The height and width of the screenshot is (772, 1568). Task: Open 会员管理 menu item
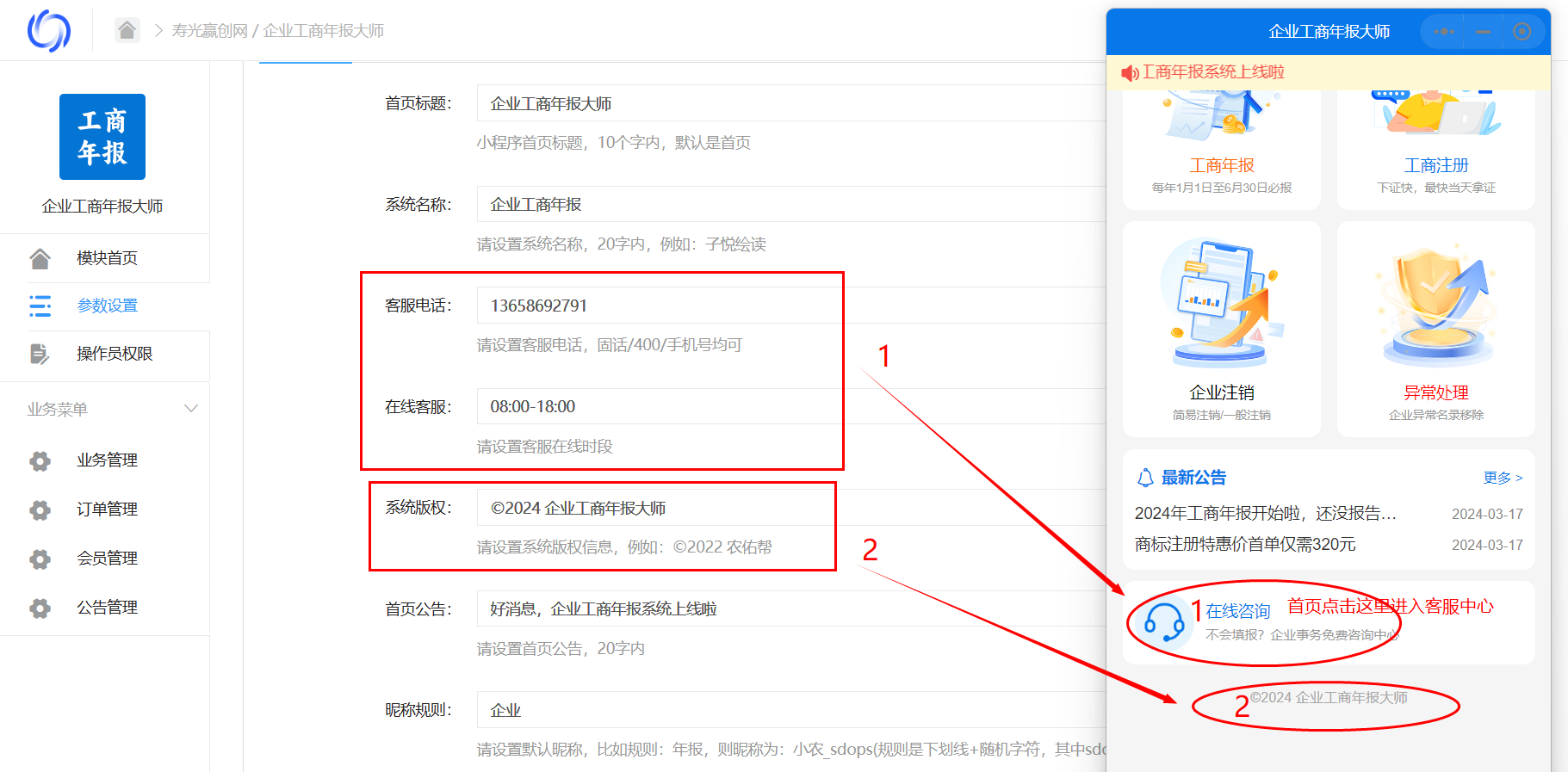click(x=105, y=559)
